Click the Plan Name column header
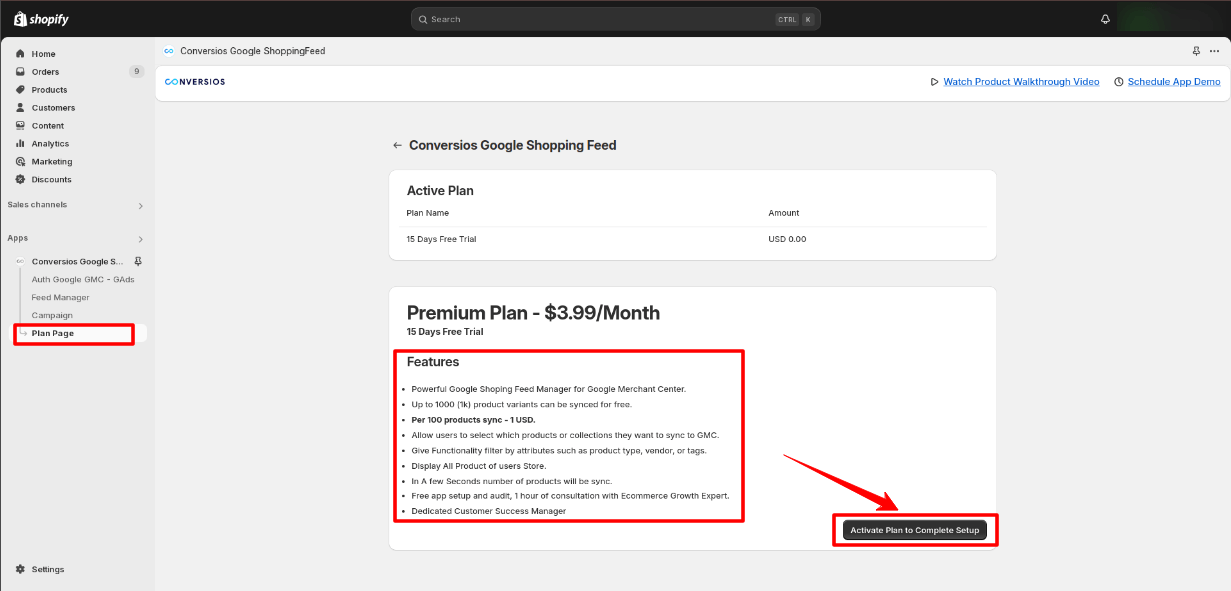This screenshot has height=591, width=1231. [x=428, y=213]
